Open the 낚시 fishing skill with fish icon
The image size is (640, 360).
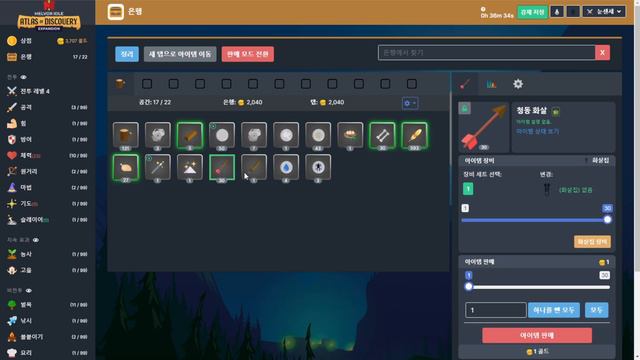pos(47,320)
